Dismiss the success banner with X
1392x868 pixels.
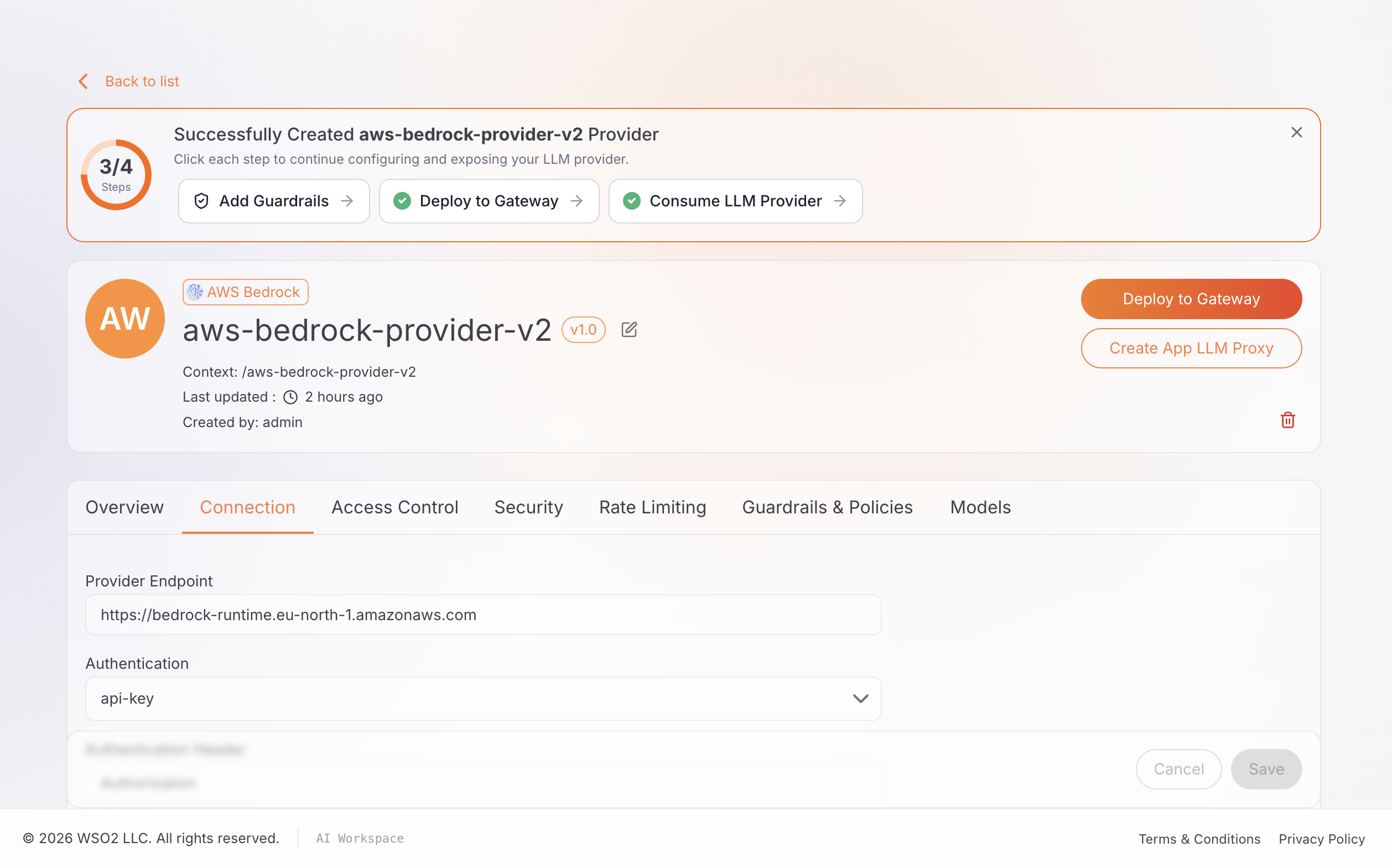point(1296,133)
